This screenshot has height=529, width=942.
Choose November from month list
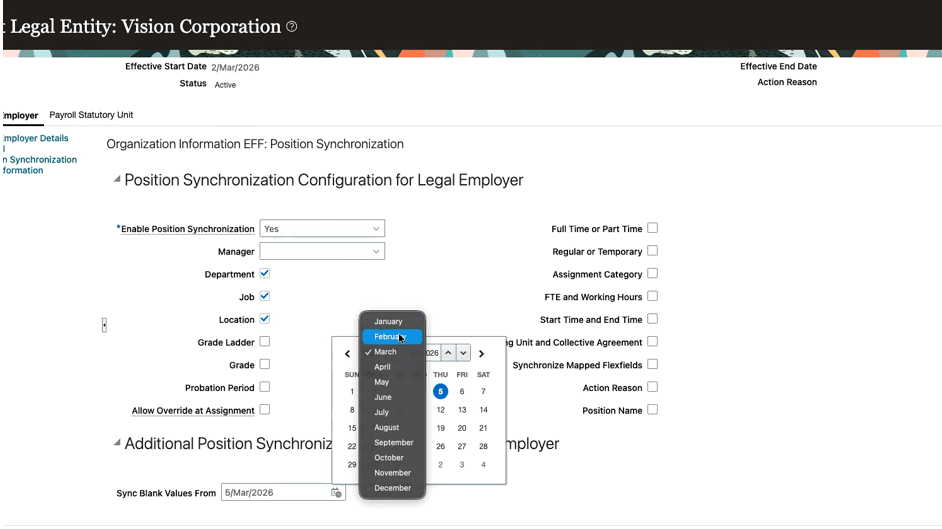[x=392, y=473]
